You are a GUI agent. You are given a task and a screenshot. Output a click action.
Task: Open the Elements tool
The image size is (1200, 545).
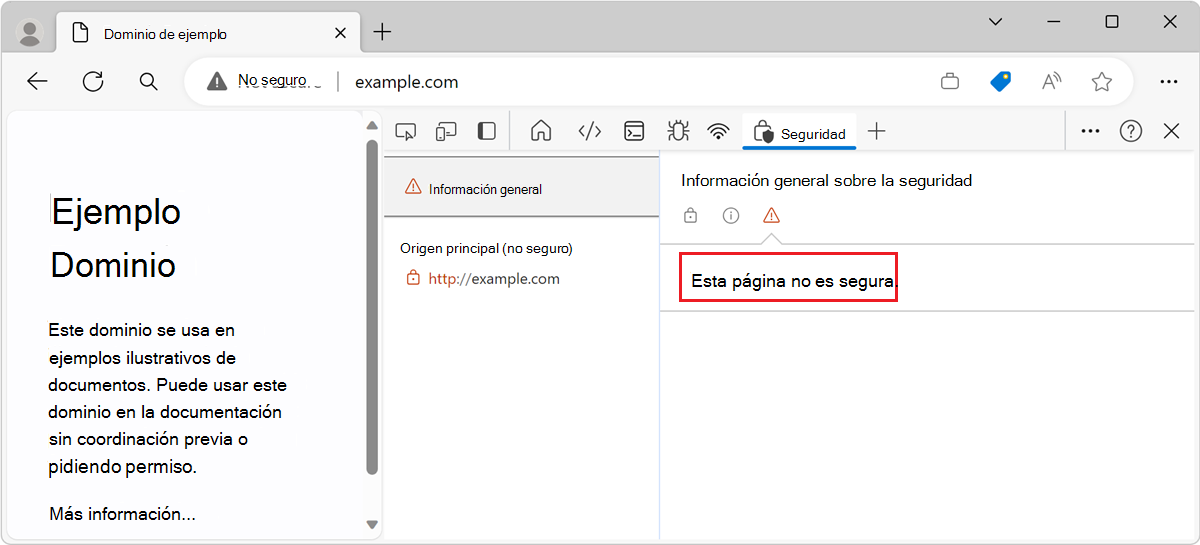click(590, 131)
